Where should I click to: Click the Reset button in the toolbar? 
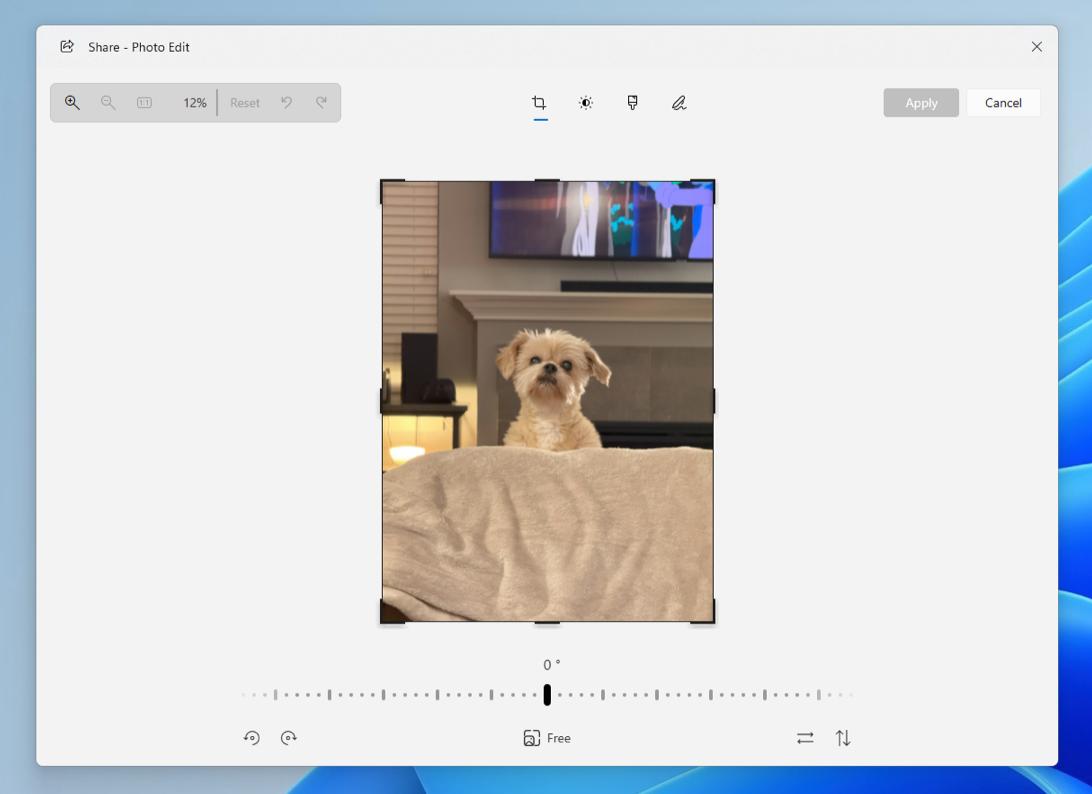pyautogui.click(x=244, y=103)
